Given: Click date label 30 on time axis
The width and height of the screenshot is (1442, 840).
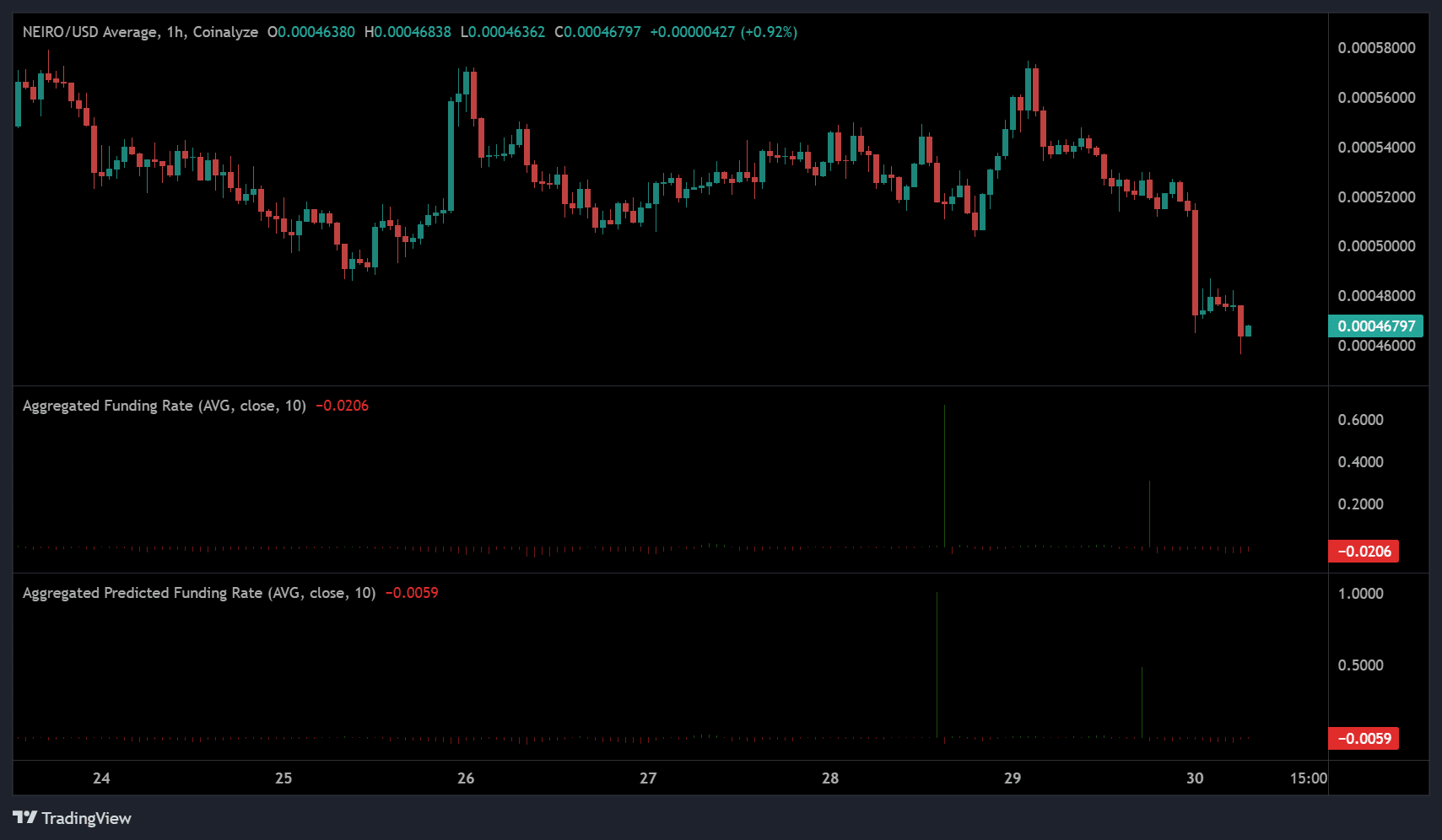Looking at the screenshot, I should click(1195, 778).
